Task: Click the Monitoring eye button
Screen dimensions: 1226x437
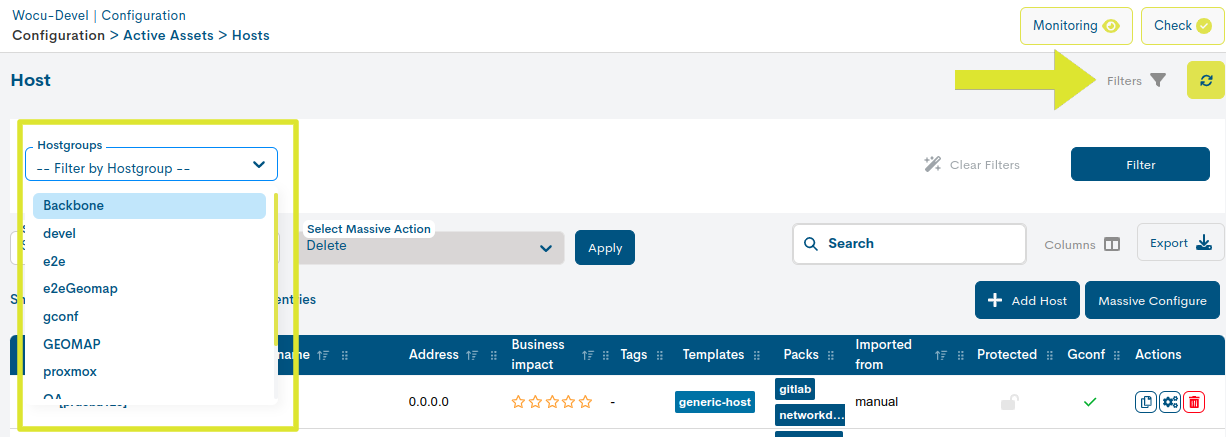Action: click(1076, 26)
